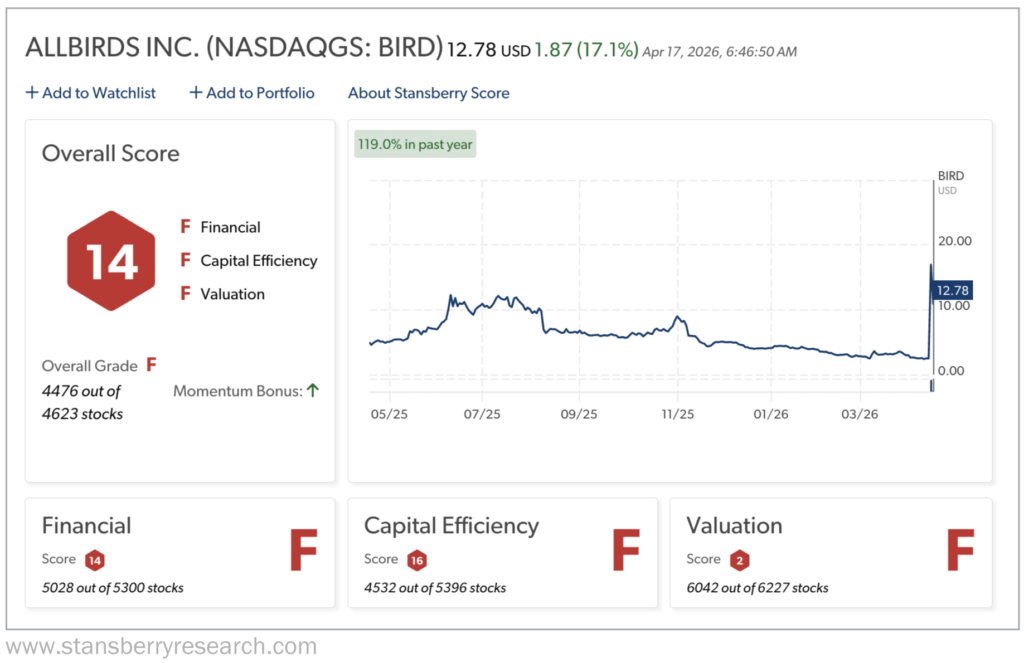Click the green Momentum Bonus up arrow
Screen dimensions: 1024x663
(x=313, y=391)
